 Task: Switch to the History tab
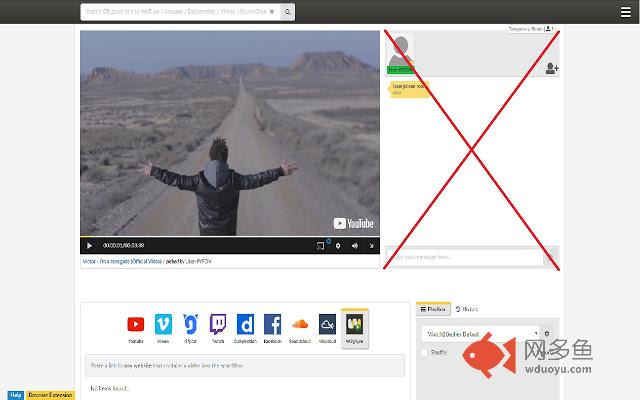coord(467,309)
